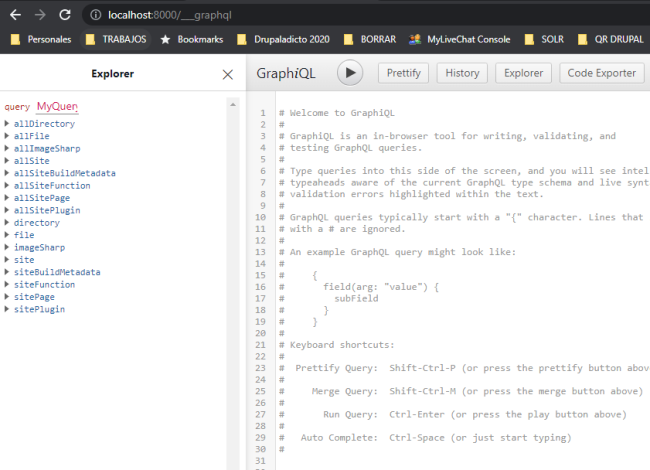
Task: Expand the allSitePlugin field arrow
Action: point(7,210)
